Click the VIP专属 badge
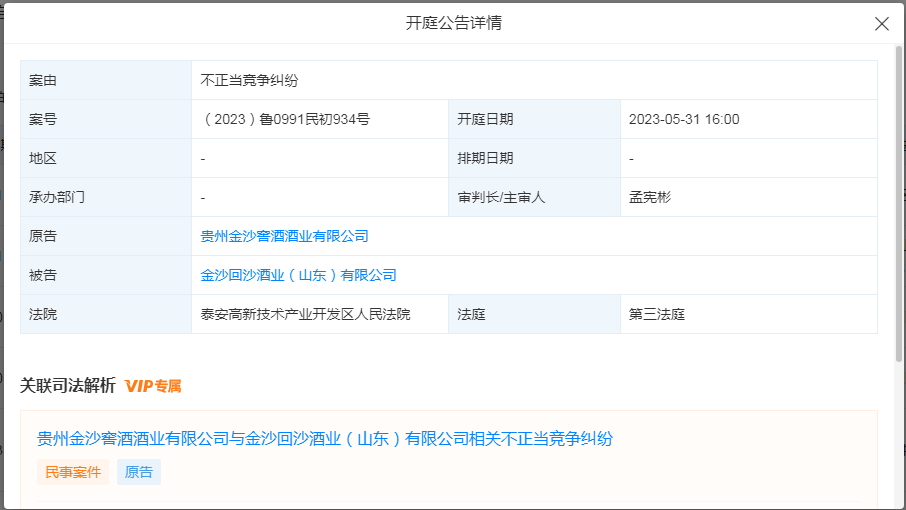The height and width of the screenshot is (510, 906). (x=153, y=386)
